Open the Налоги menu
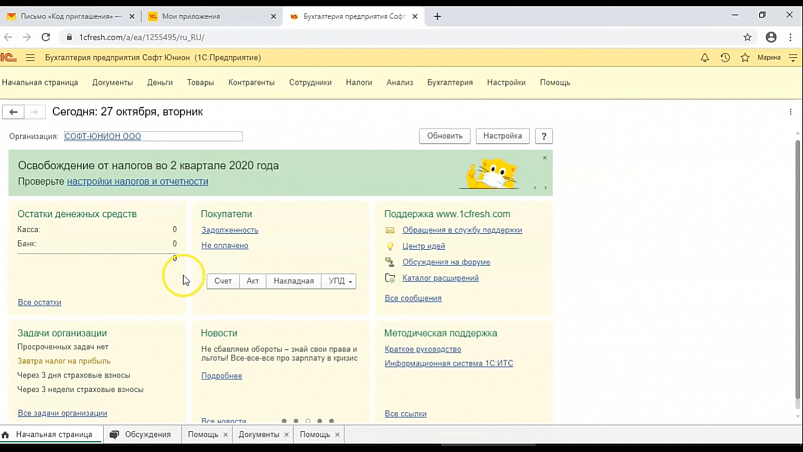Screen dimensions: 803x452 click(359, 82)
